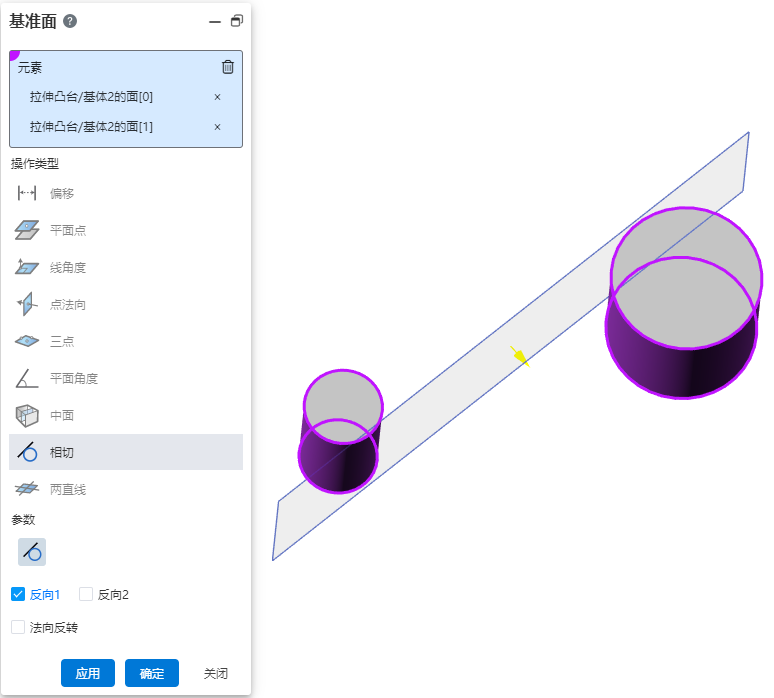Select list row 拉伸凸台/基体2的面[1]
This screenshot has width=774, height=698.
click(x=126, y=127)
